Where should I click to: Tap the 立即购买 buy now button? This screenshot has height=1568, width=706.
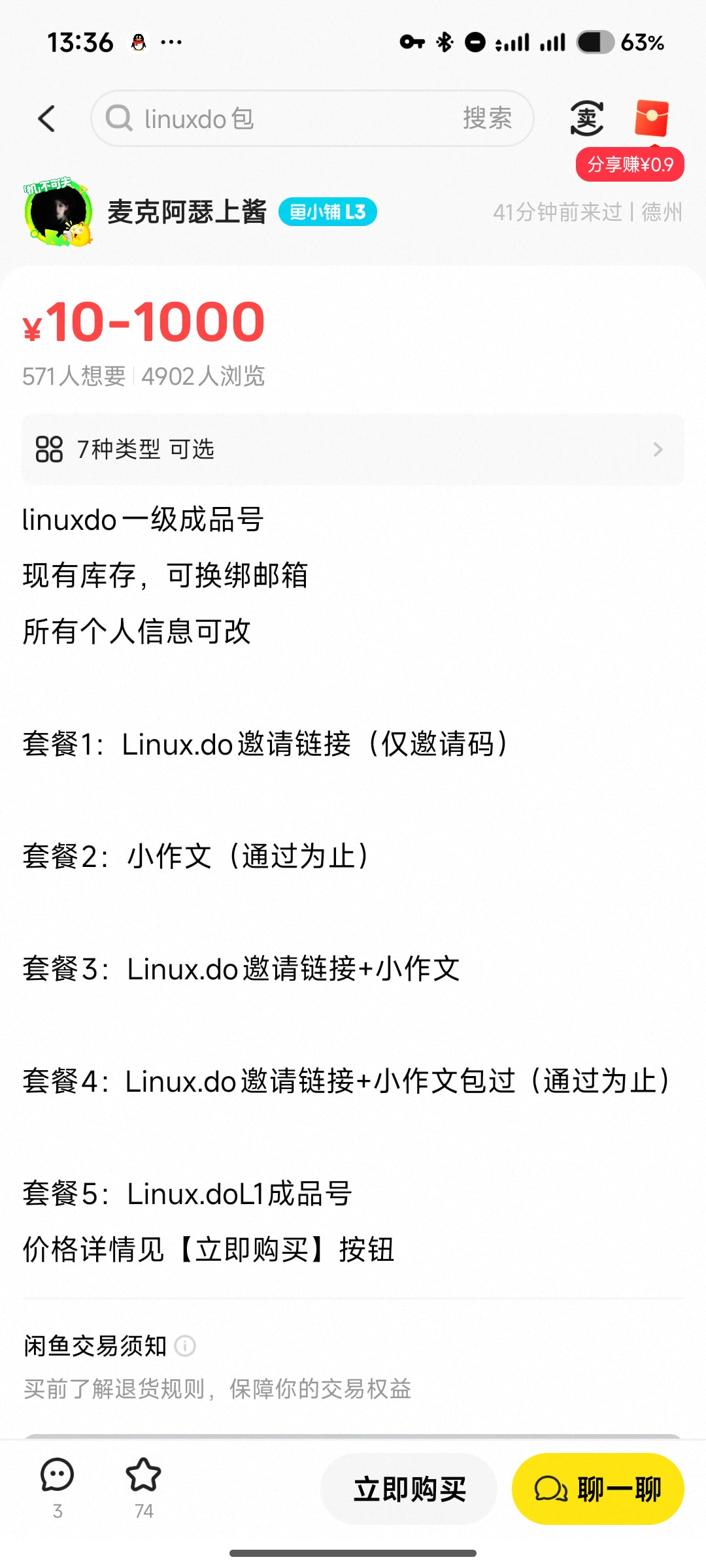point(409,1489)
